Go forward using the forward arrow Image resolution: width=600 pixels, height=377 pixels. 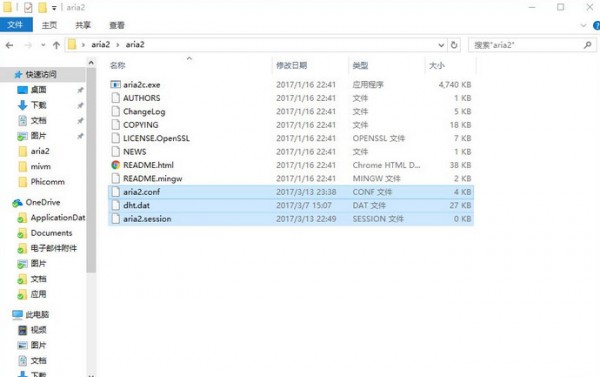coord(28,45)
